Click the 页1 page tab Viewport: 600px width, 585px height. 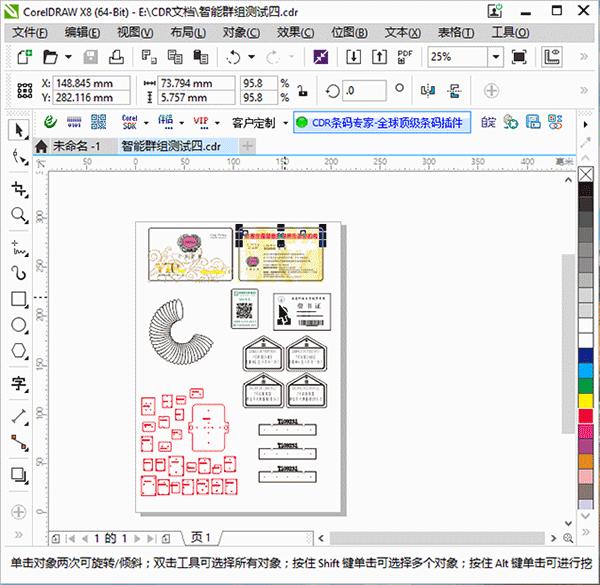pyautogui.click(x=201, y=538)
